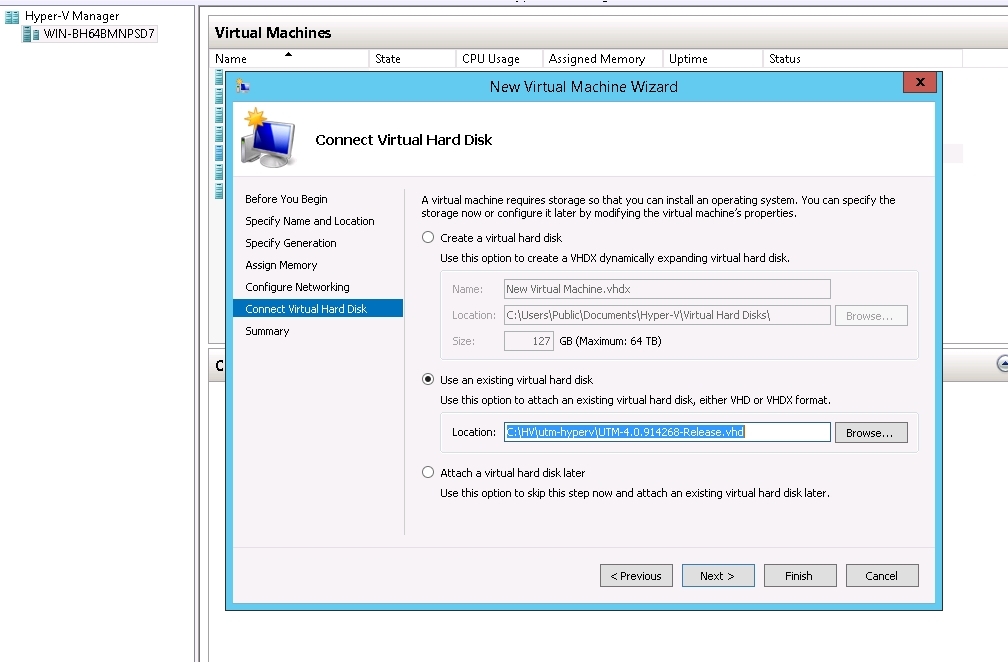This screenshot has width=1008, height=662.
Task: Cancel the wizard
Action: [x=882, y=576]
